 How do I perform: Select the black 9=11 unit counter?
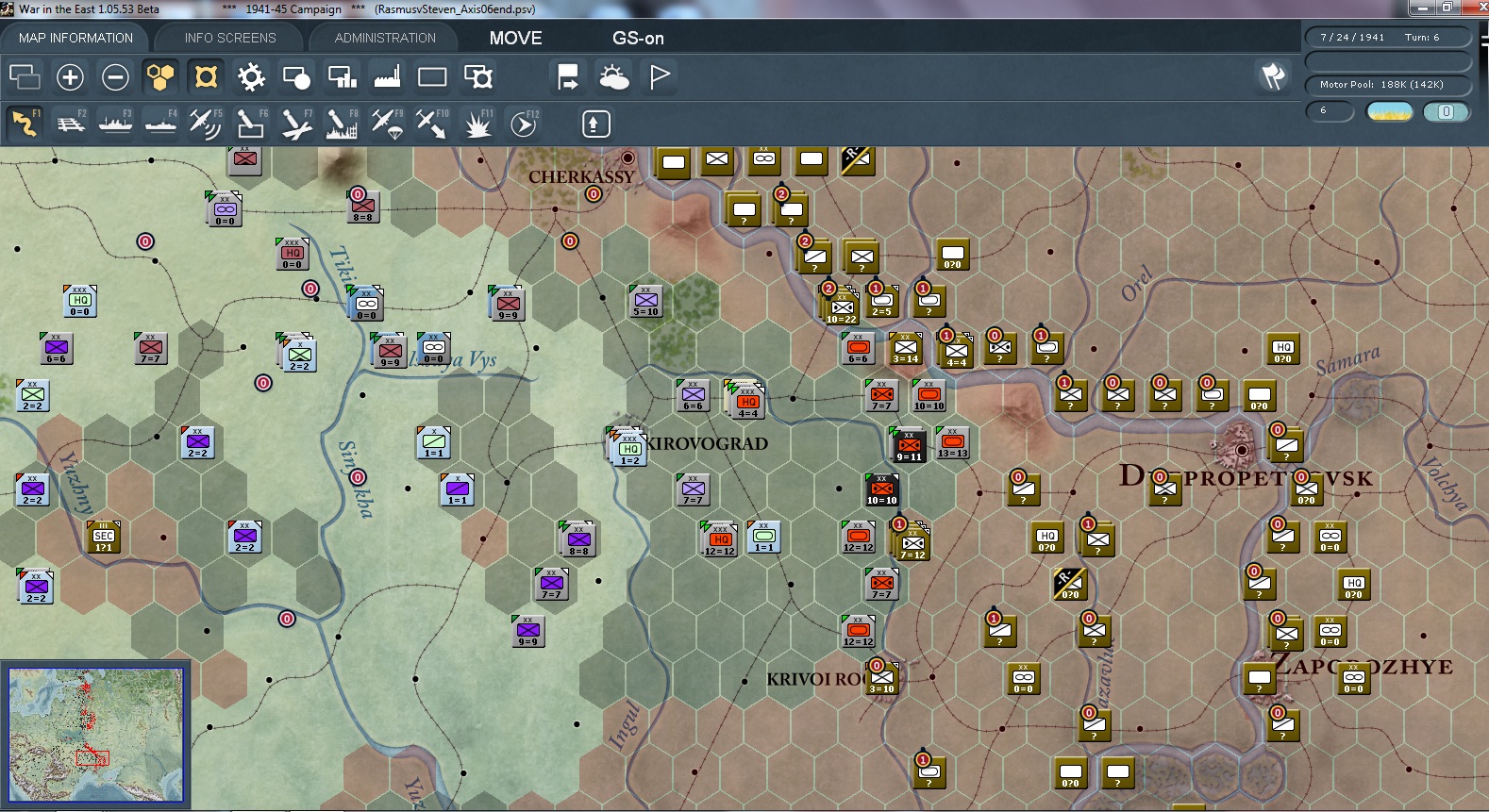(x=910, y=445)
